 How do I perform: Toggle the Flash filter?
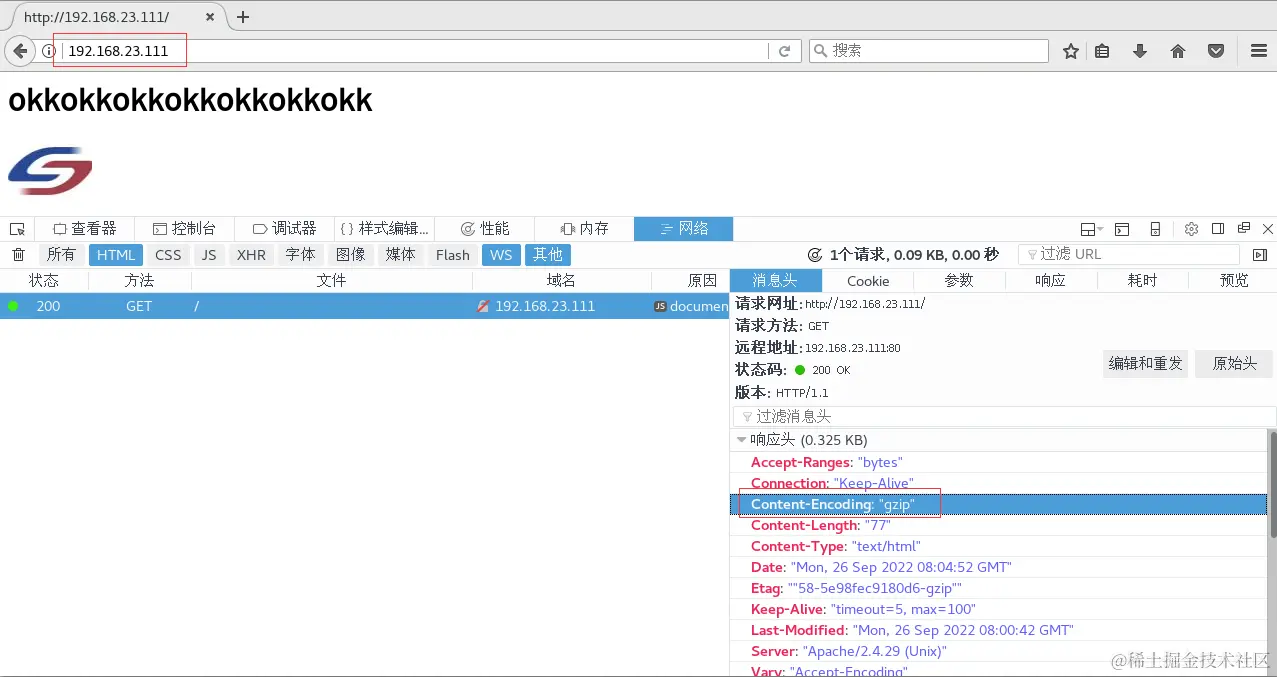(x=452, y=255)
